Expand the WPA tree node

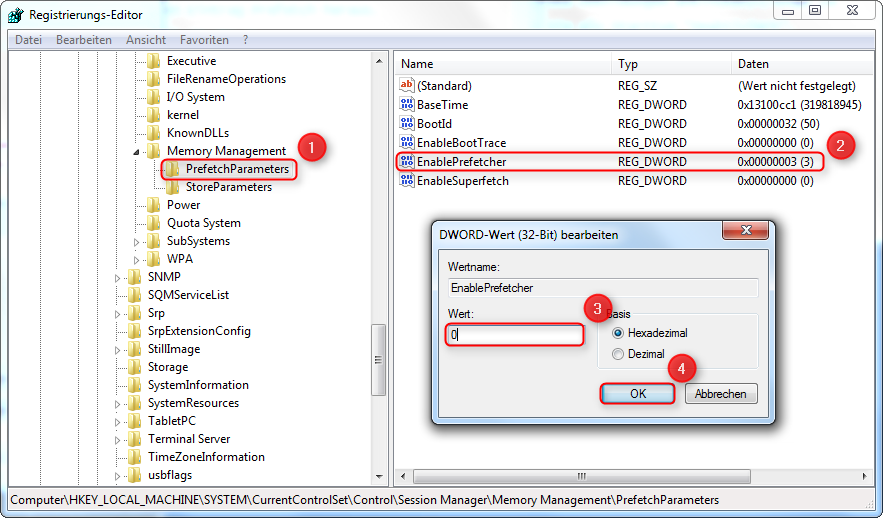[x=136, y=260]
